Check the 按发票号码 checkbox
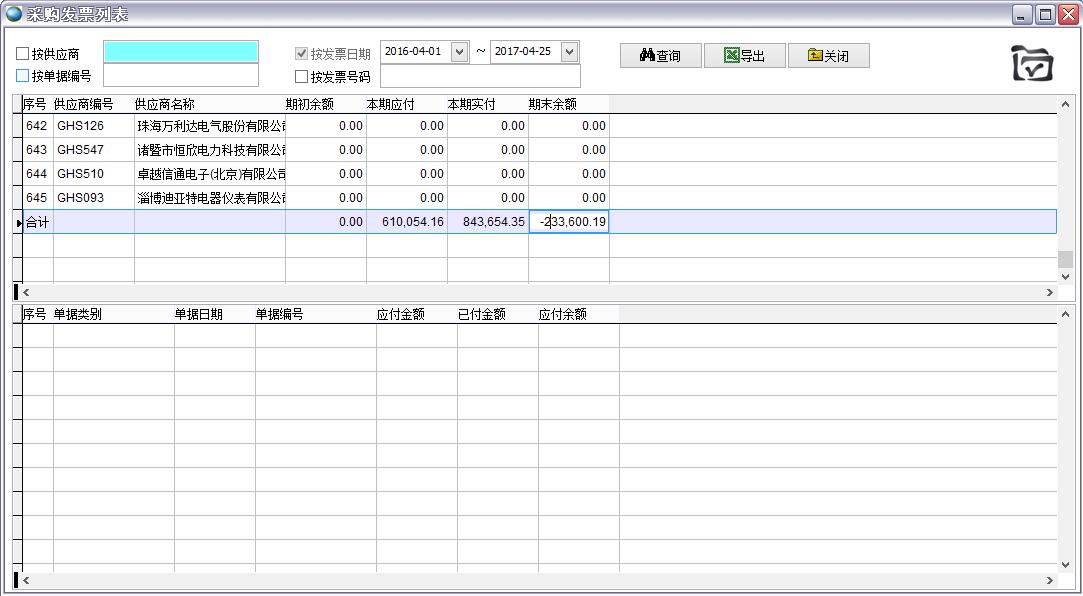Viewport: 1083px width, 596px height. pos(302,77)
